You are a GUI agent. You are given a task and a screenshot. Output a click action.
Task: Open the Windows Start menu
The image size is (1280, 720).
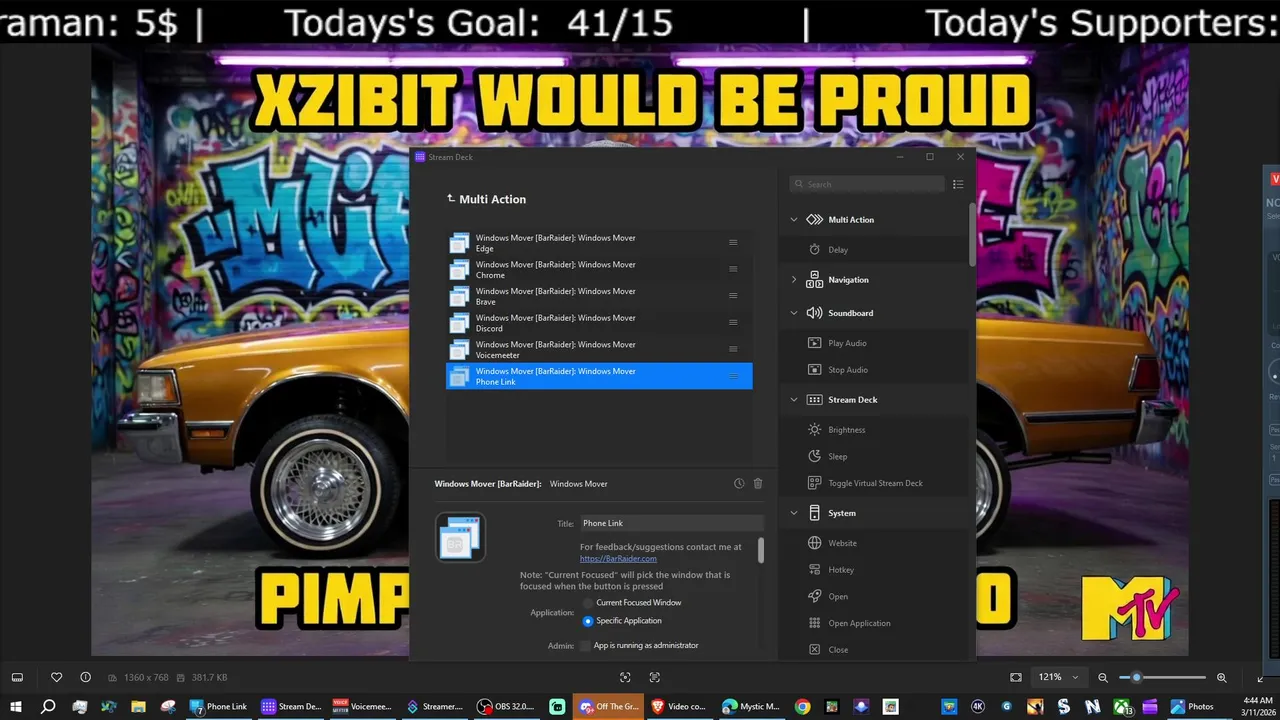click(16, 706)
